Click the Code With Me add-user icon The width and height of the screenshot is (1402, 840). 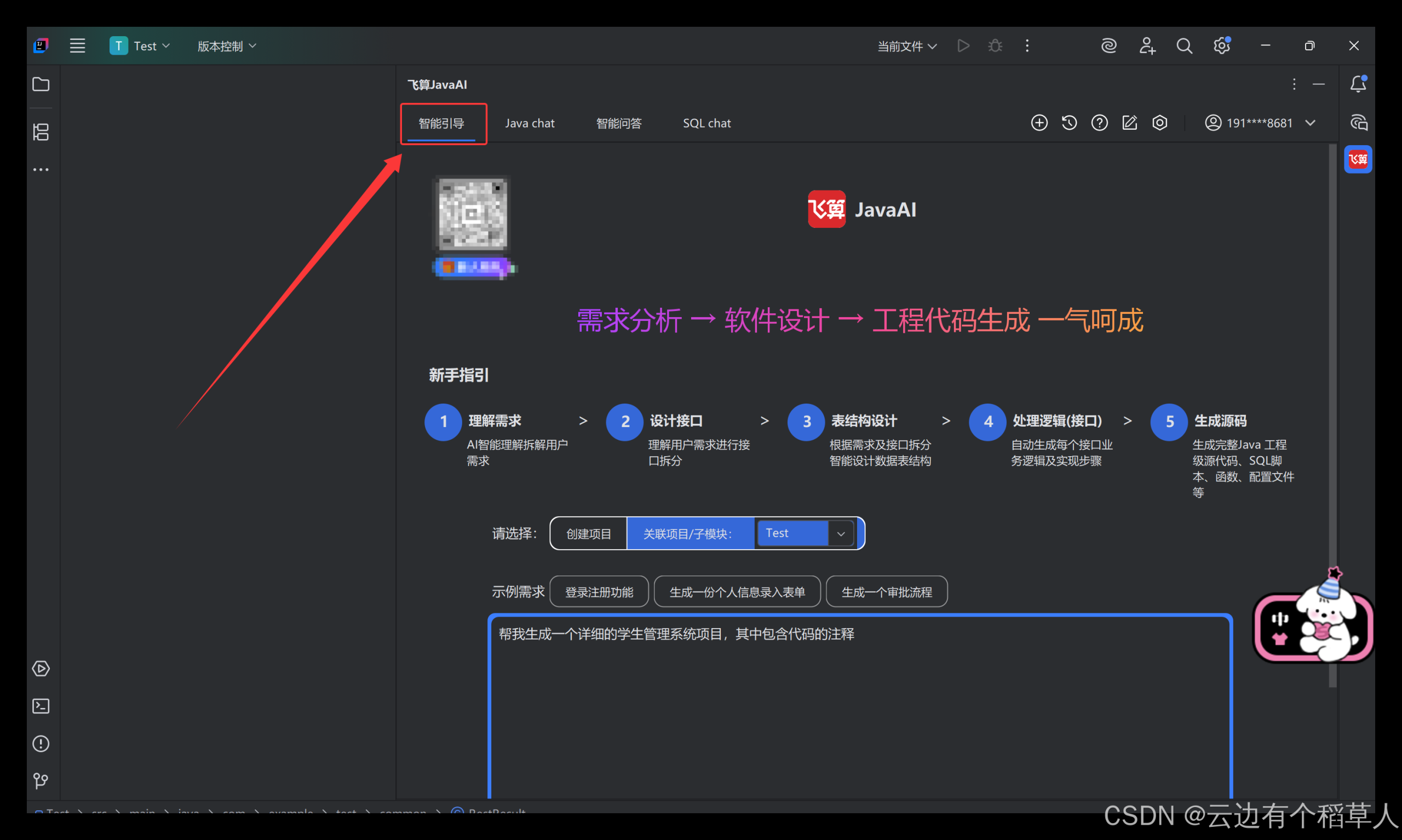[1147, 46]
